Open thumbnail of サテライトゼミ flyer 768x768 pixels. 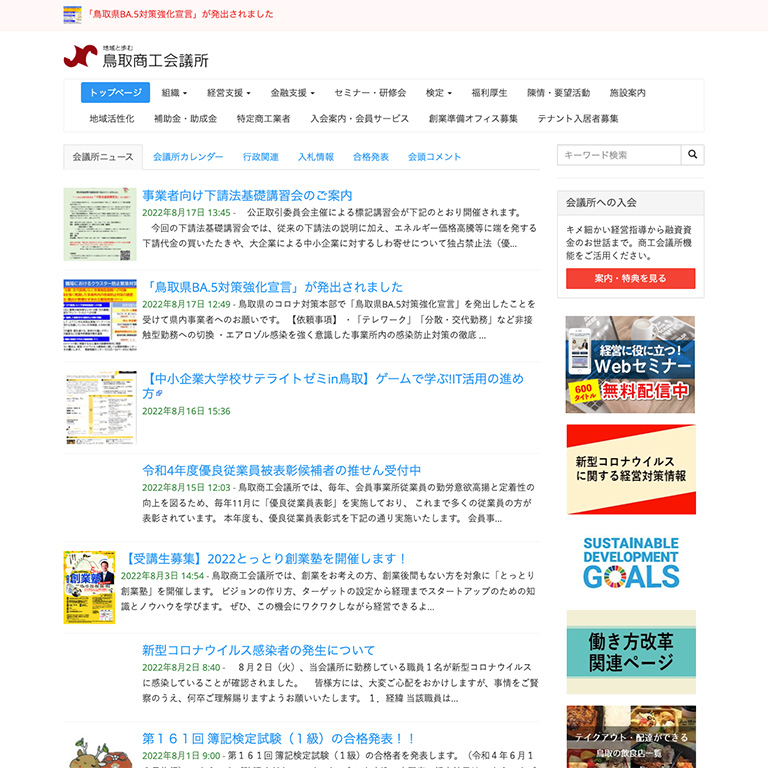tap(100, 407)
